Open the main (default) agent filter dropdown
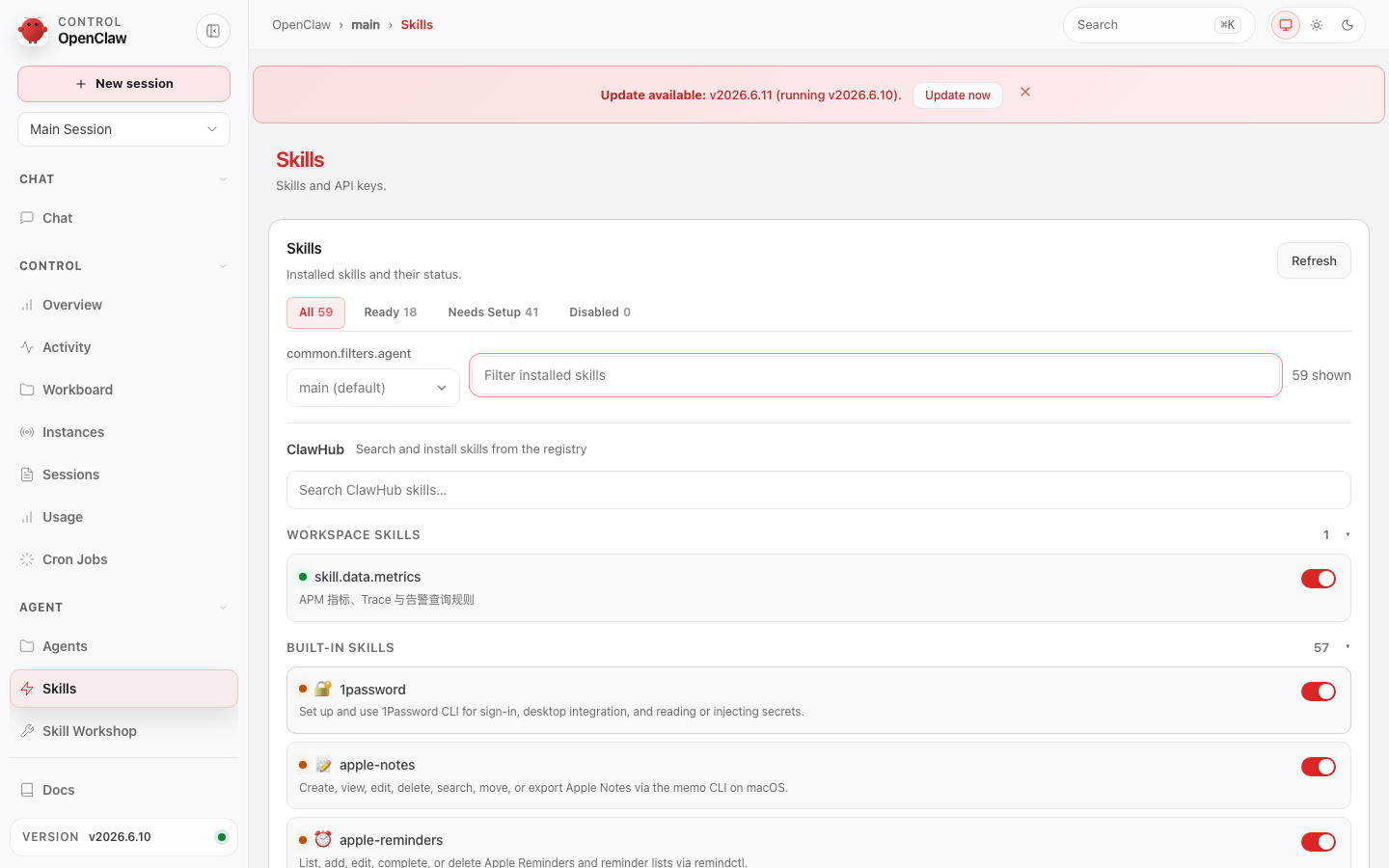This screenshot has width=1389, height=868. tap(373, 388)
